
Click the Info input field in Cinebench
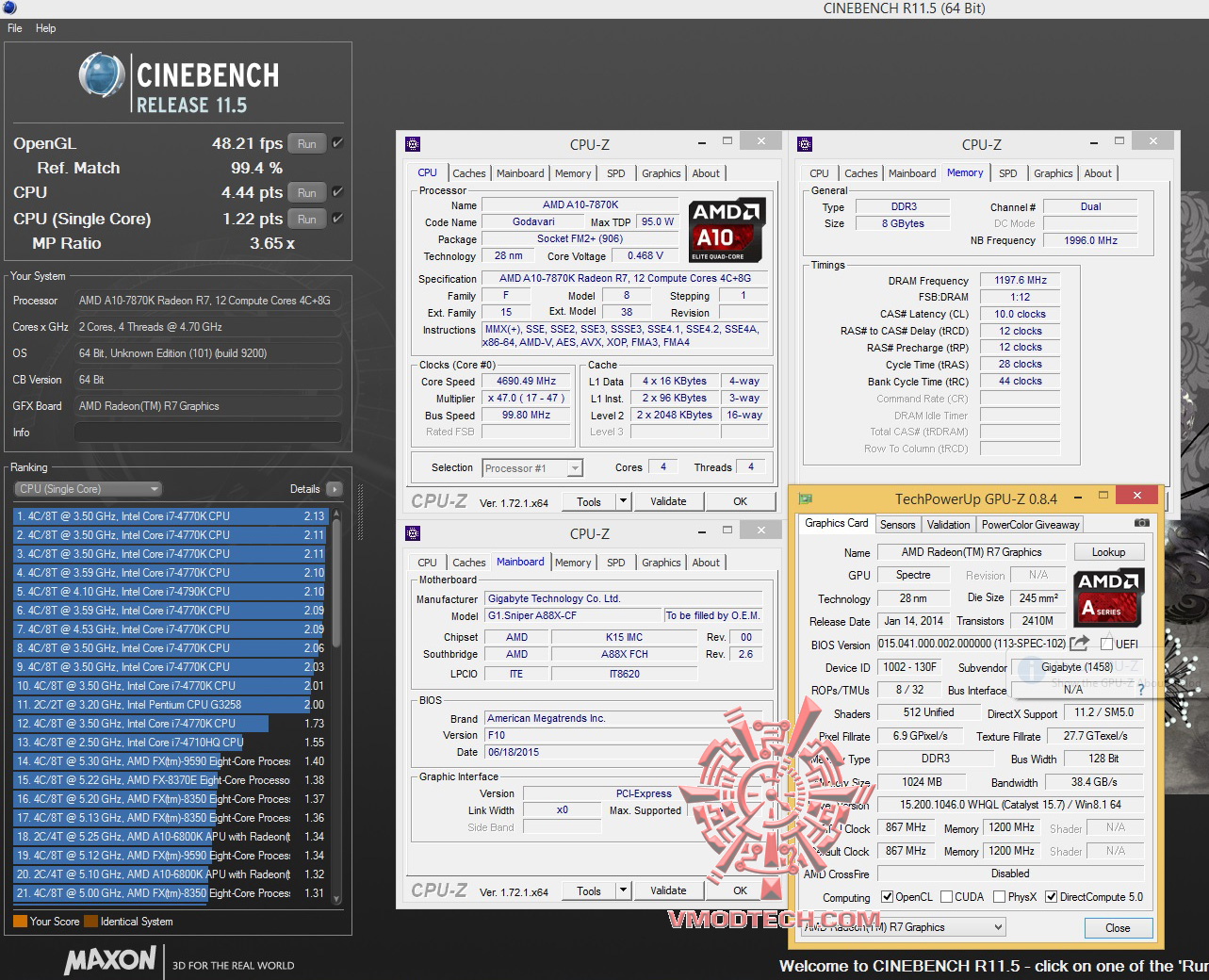tap(207, 433)
